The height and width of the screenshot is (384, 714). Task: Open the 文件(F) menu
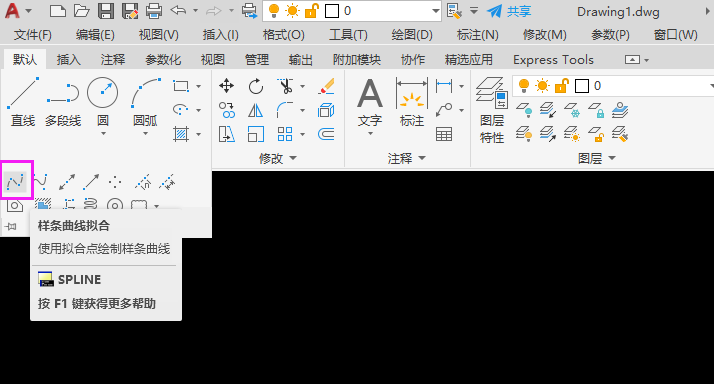coord(32,35)
